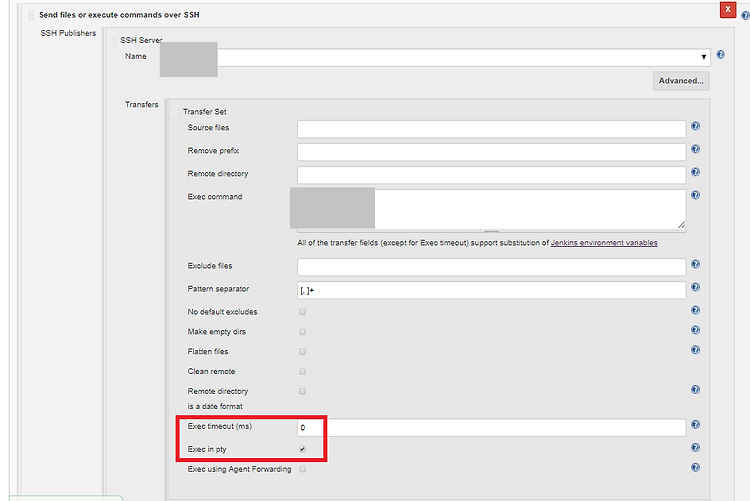
Task: View help for Pattern separator
Action: click(x=695, y=287)
